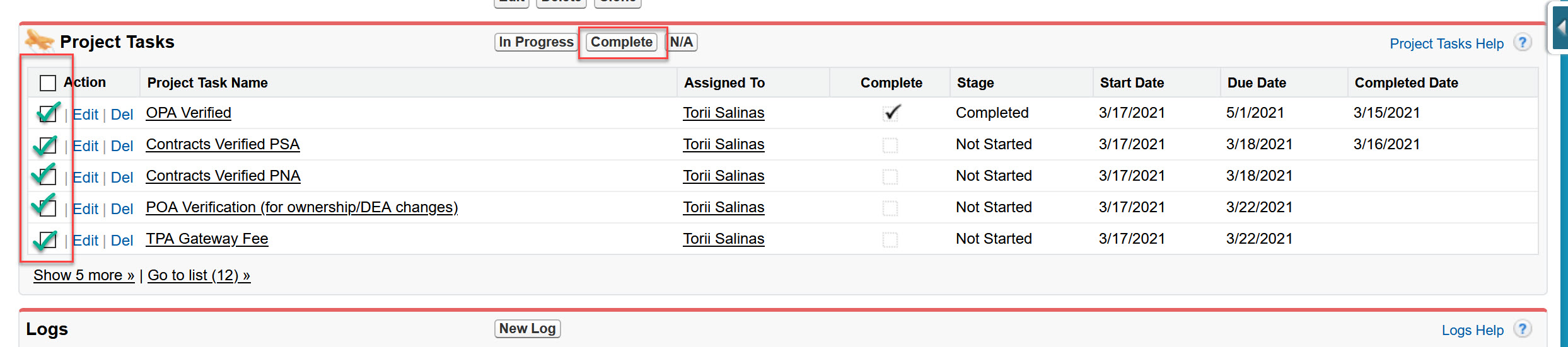The width and height of the screenshot is (1568, 347).
Task: Collapse the sidebar using the arrow handle
Action: pos(1561,27)
